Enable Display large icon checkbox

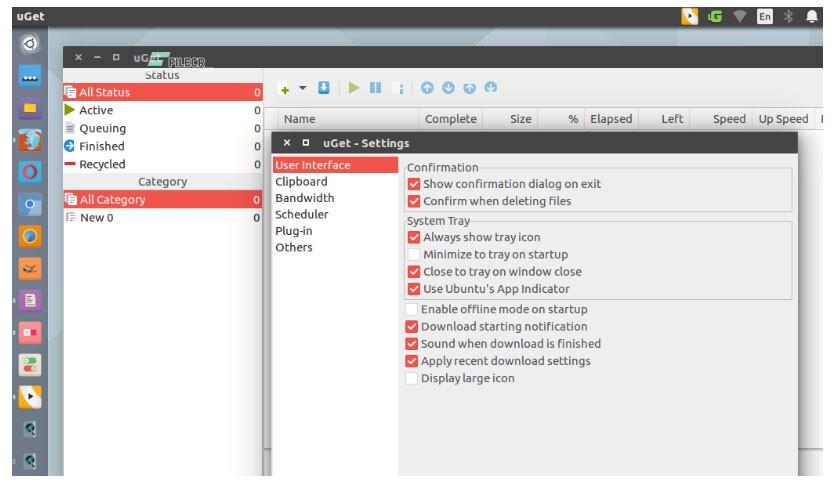click(412, 378)
